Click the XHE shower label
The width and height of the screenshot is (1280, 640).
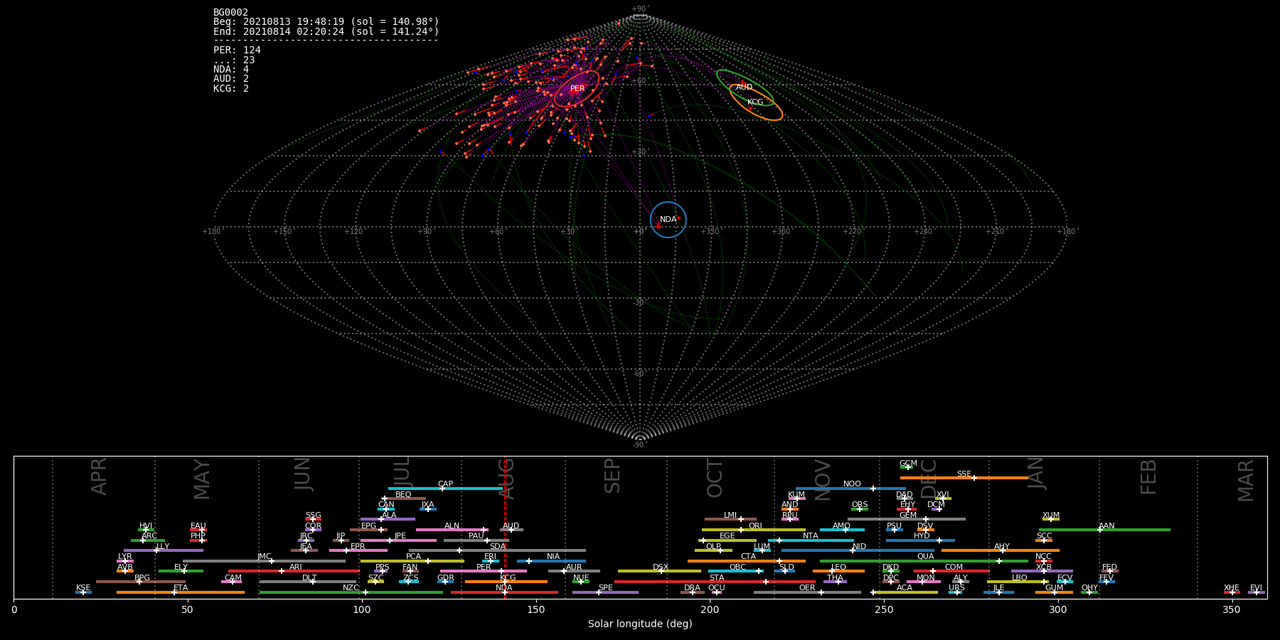[1232, 588]
